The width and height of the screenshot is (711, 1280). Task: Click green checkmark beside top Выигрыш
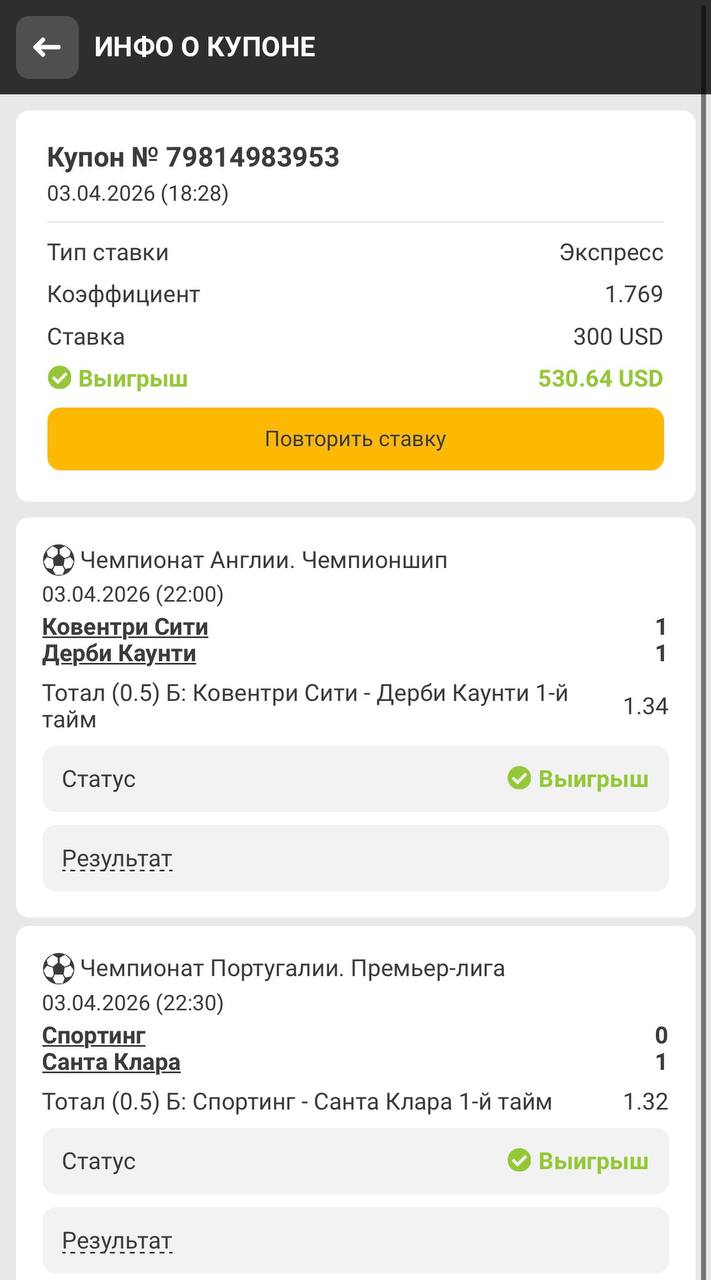tap(60, 378)
